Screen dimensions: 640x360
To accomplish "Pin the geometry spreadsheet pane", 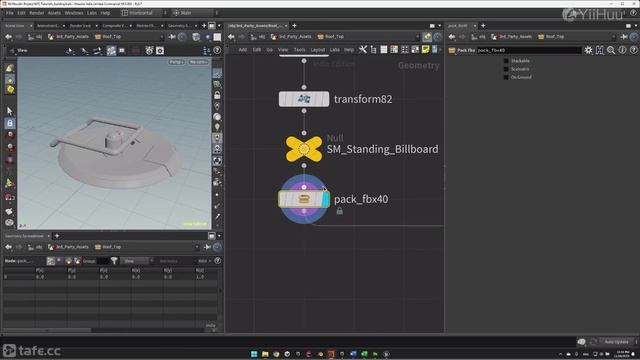I will click(207, 247).
